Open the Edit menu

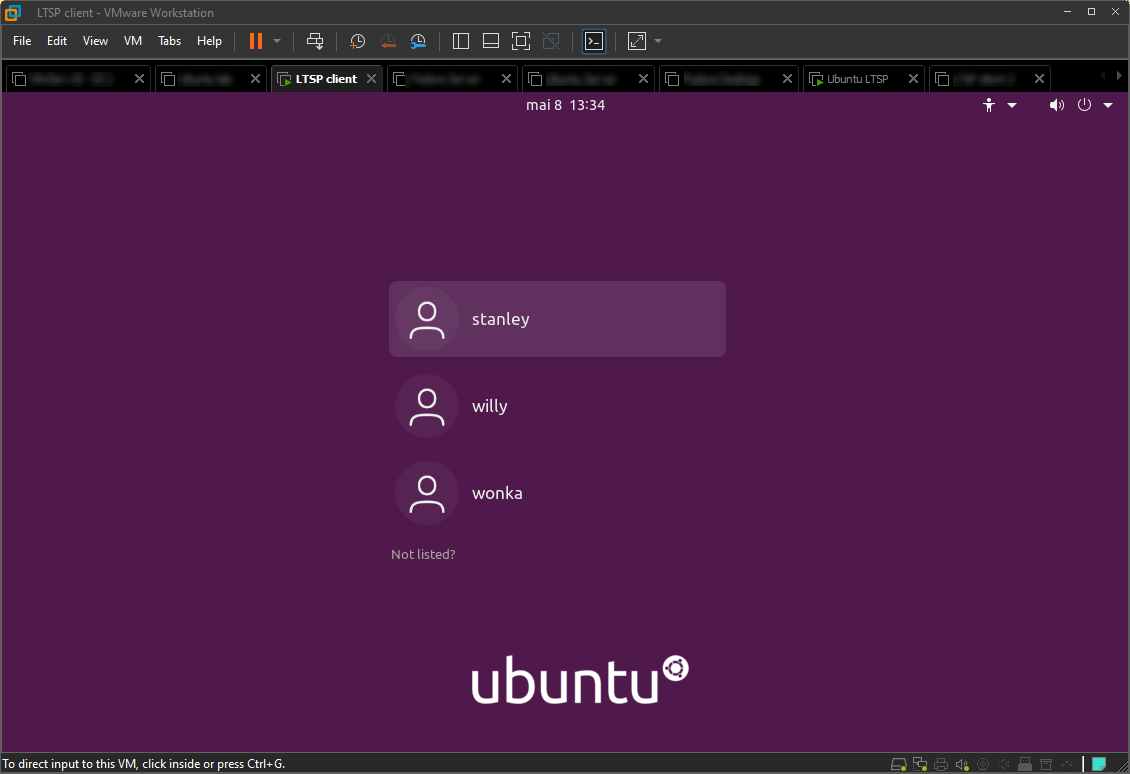(x=57, y=41)
